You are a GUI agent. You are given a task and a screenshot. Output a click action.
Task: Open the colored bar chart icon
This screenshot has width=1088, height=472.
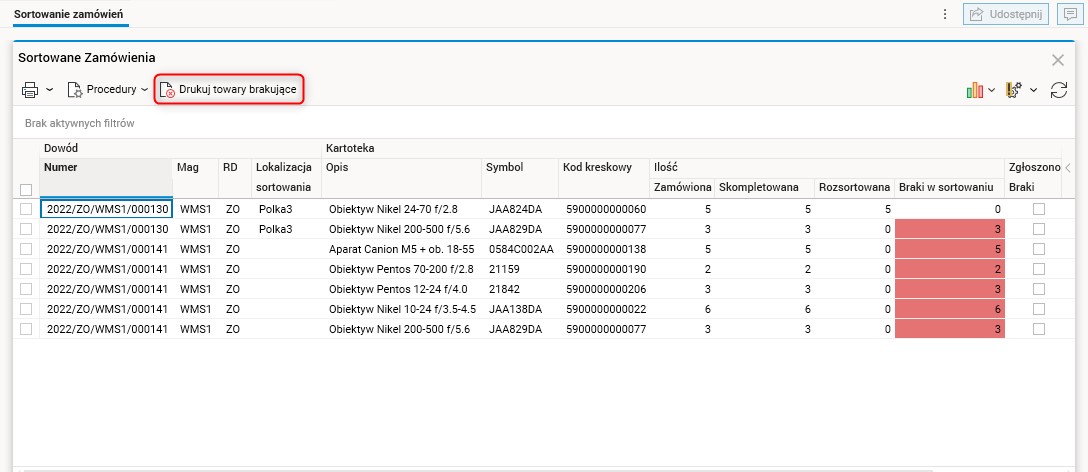tap(975, 90)
